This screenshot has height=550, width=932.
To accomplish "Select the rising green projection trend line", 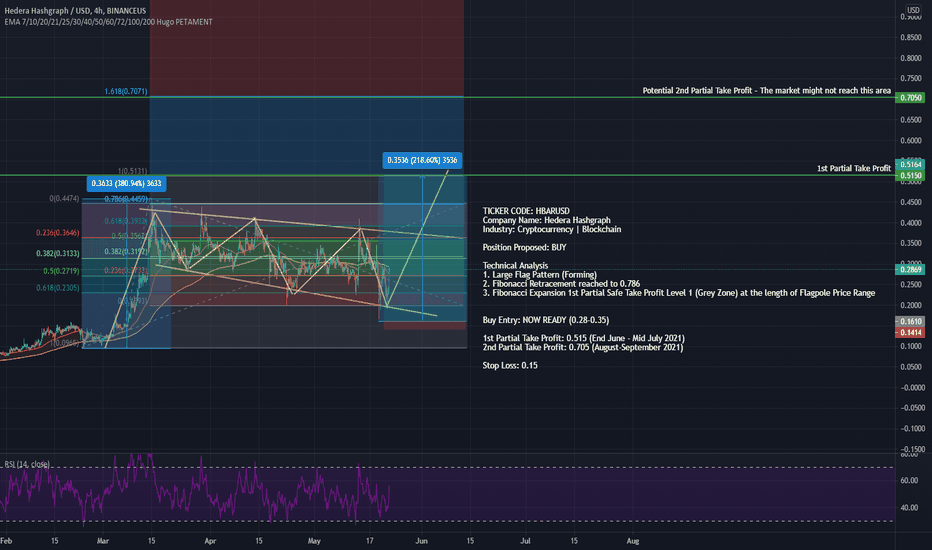I will tap(418, 238).
